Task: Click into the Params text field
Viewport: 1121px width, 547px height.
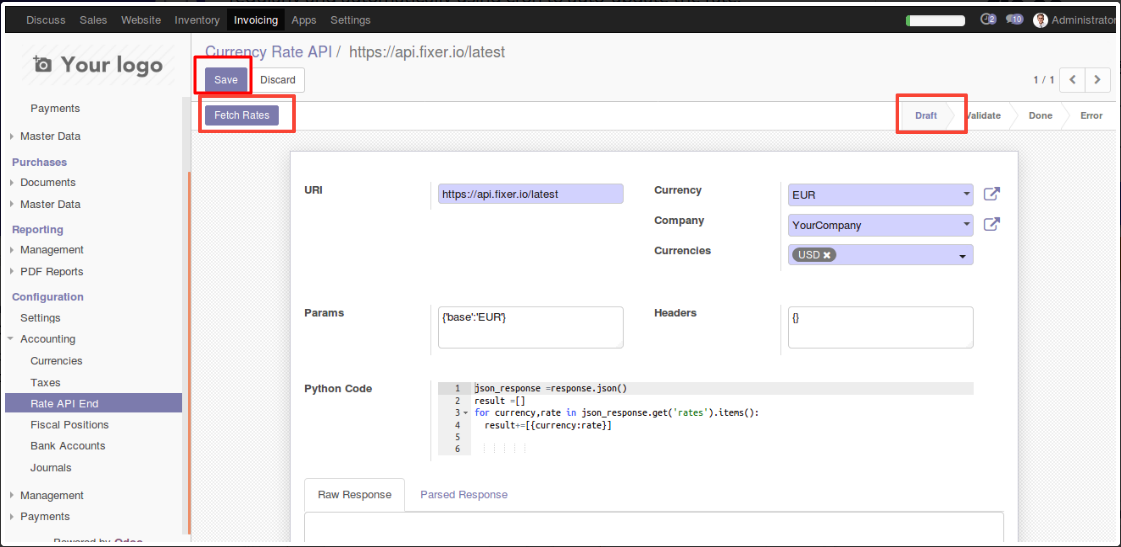Action: pyautogui.click(x=530, y=327)
